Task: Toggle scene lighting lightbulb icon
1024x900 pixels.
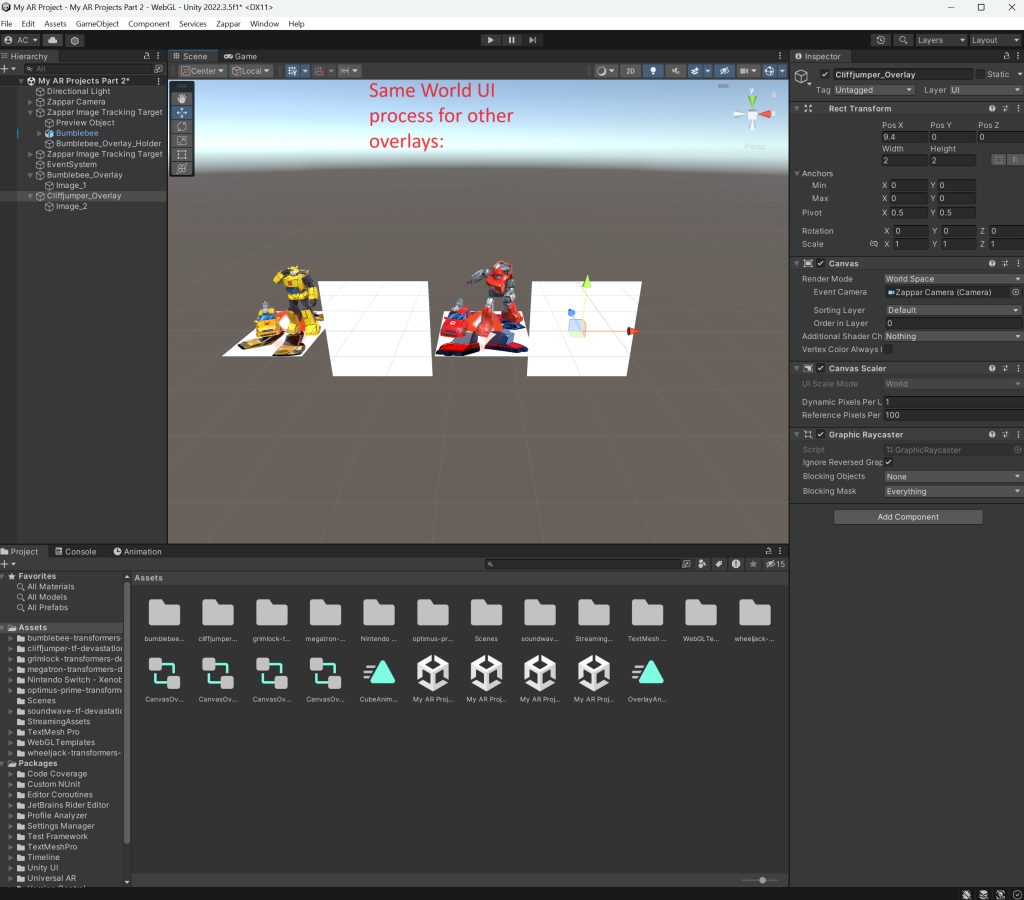Action: click(652, 71)
